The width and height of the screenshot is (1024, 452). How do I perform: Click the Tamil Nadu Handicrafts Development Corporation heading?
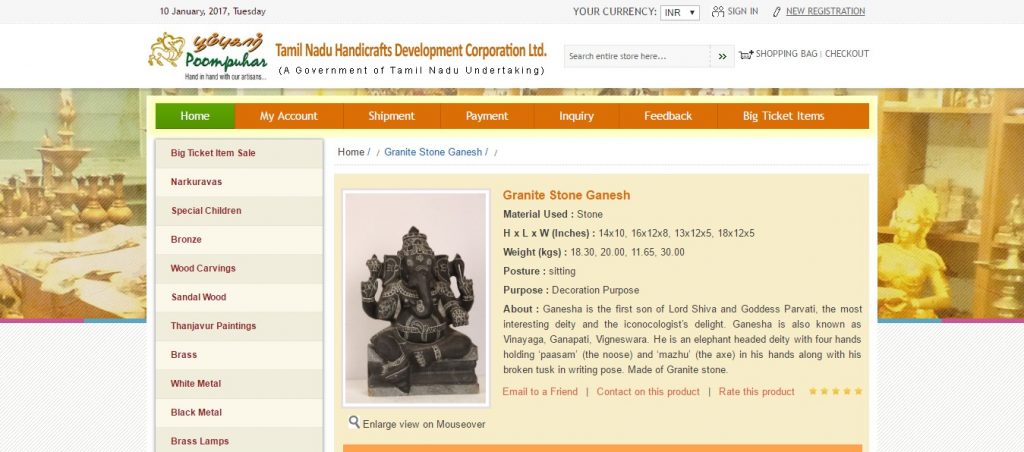[x=410, y=50]
